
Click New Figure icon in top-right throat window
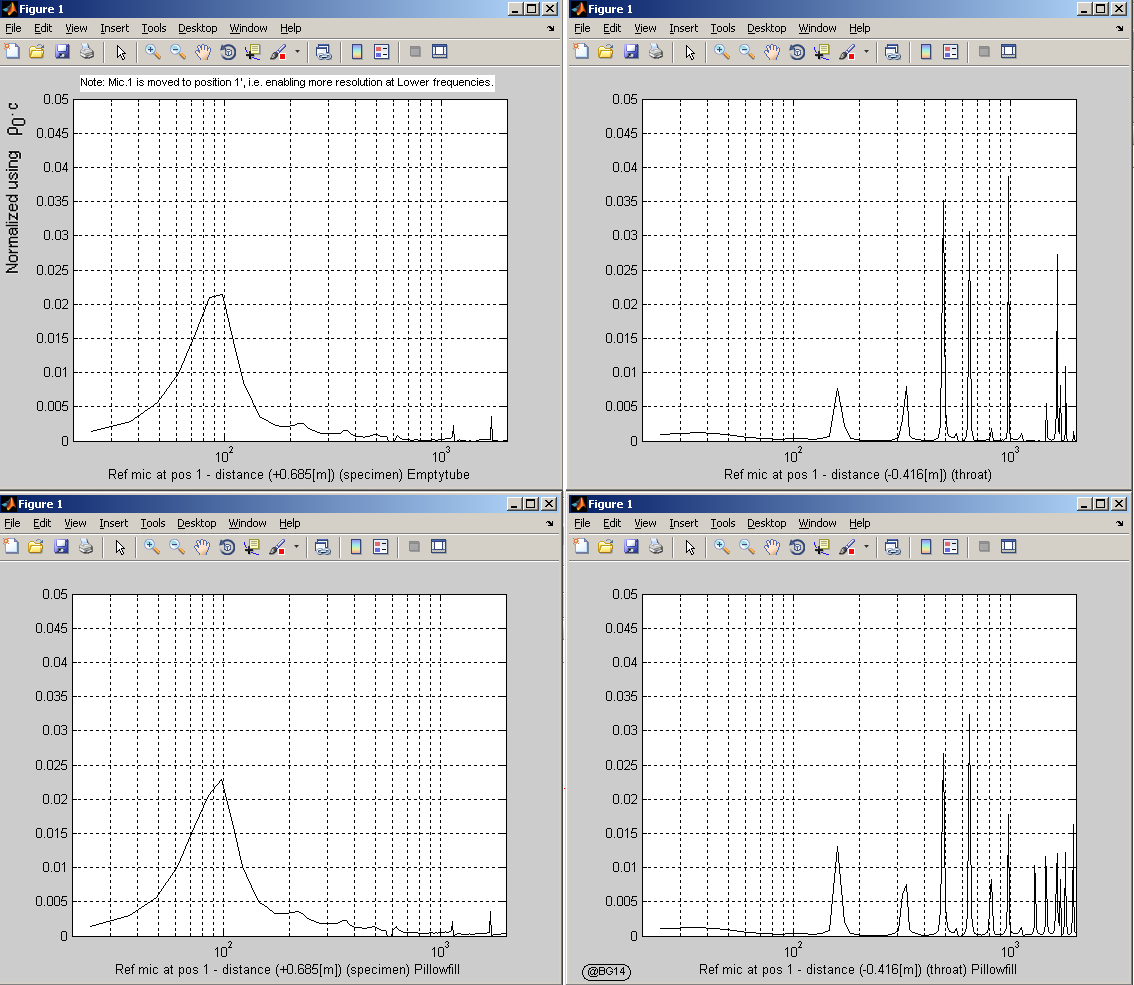tap(581, 51)
